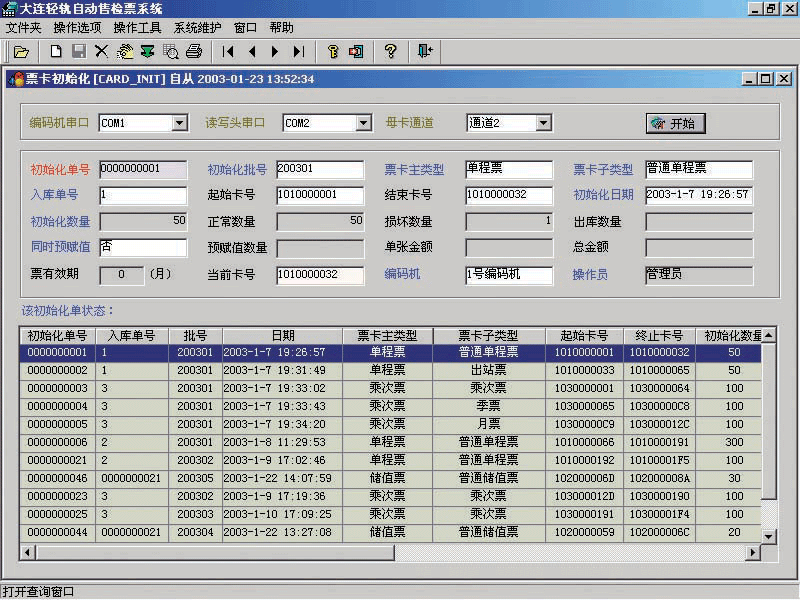
Task: Click the exit door icon in toolbar
Action: tap(425, 51)
